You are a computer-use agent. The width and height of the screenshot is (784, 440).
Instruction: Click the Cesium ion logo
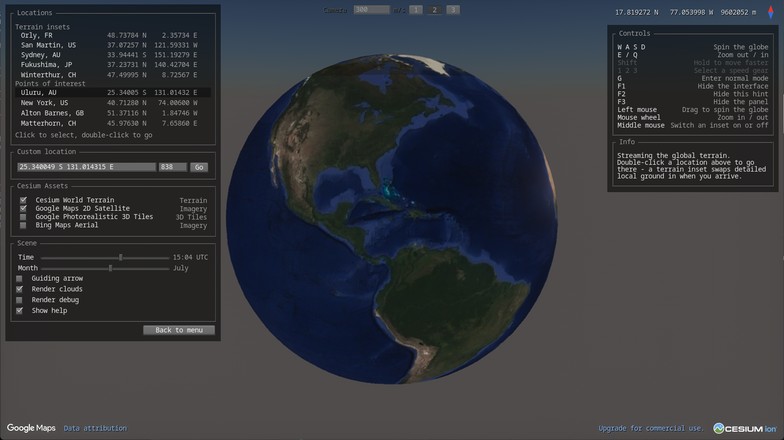coord(745,428)
